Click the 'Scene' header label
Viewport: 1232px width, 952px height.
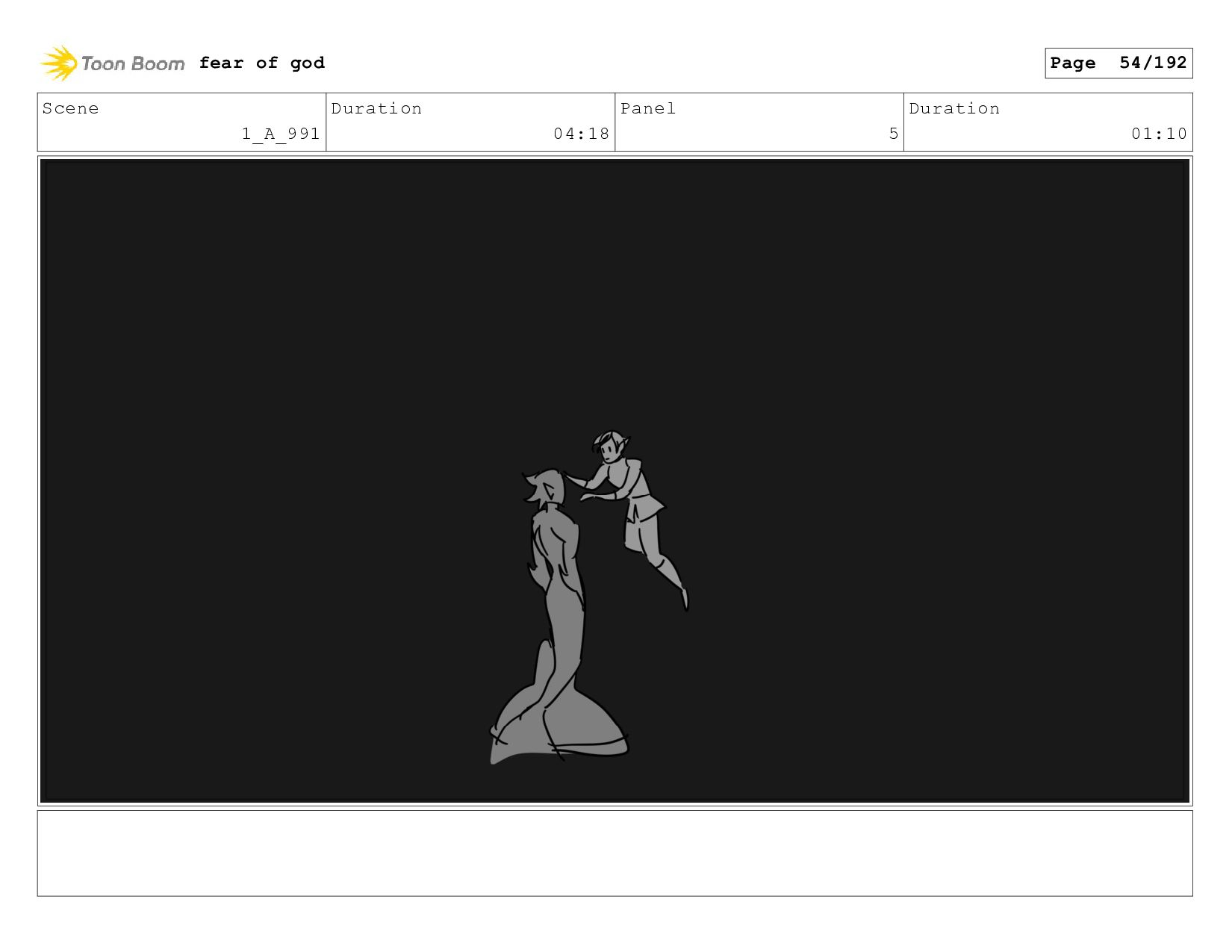click(x=71, y=108)
